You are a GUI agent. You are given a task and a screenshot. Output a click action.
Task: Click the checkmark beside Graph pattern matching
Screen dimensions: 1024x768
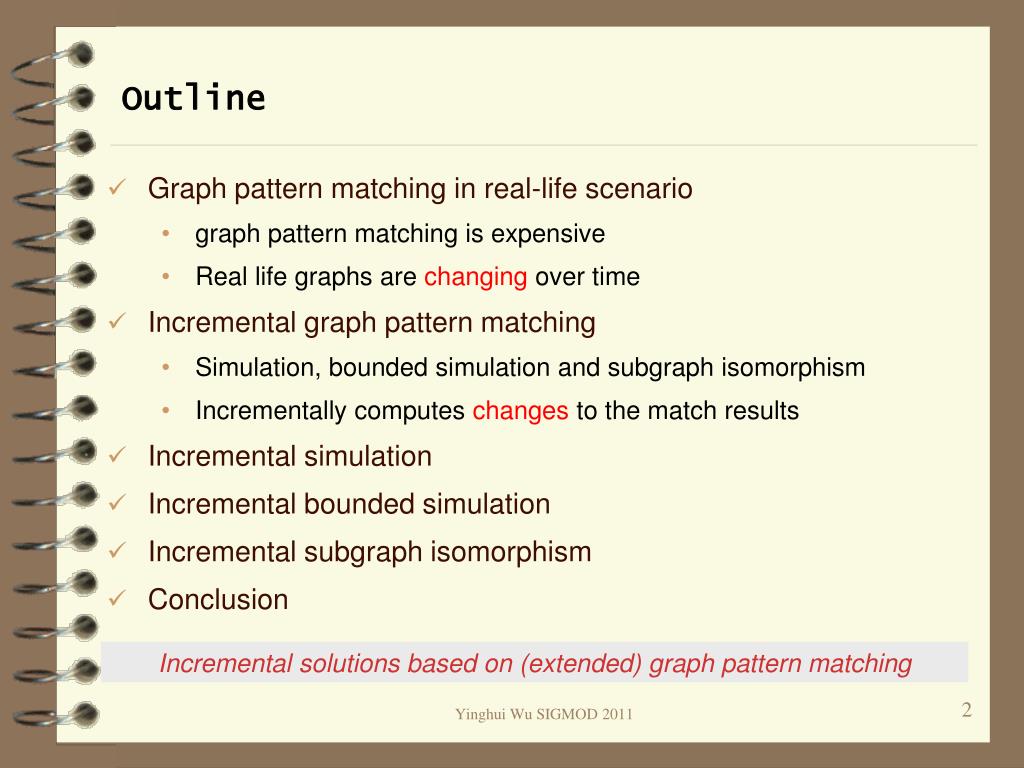tap(117, 188)
